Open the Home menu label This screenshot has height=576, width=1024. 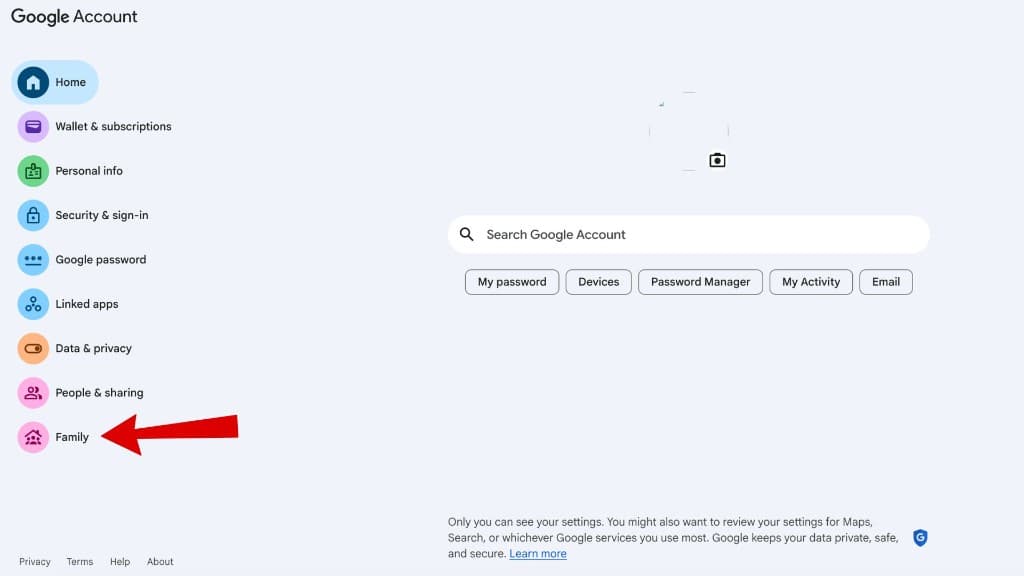[71, 82]
